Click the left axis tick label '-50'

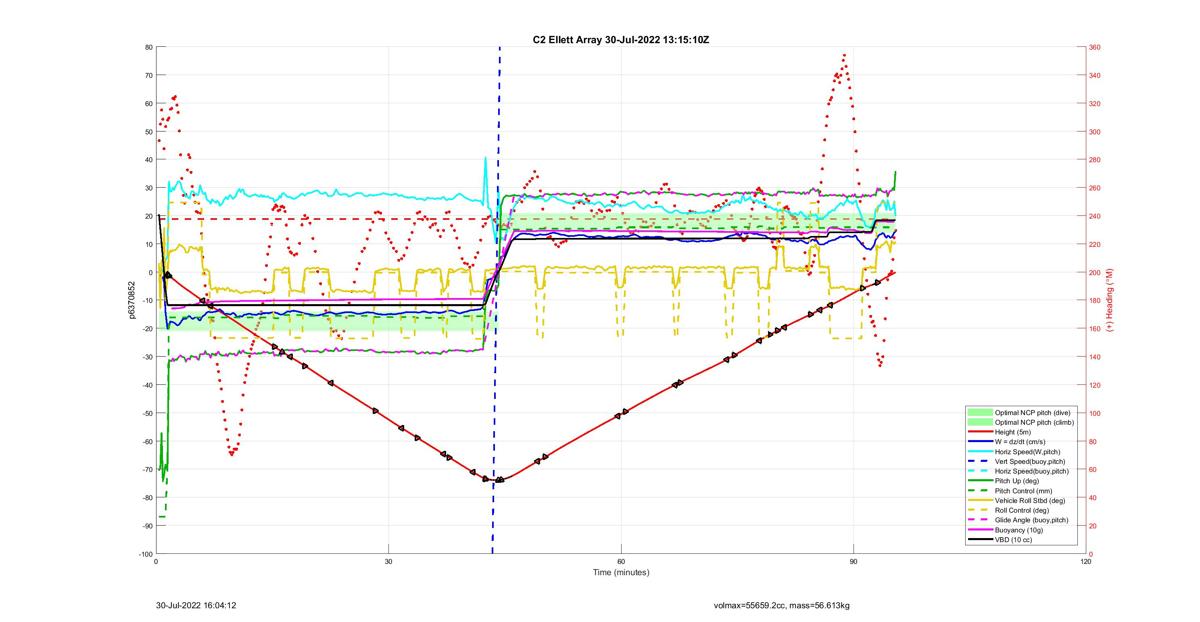point(146,413)
